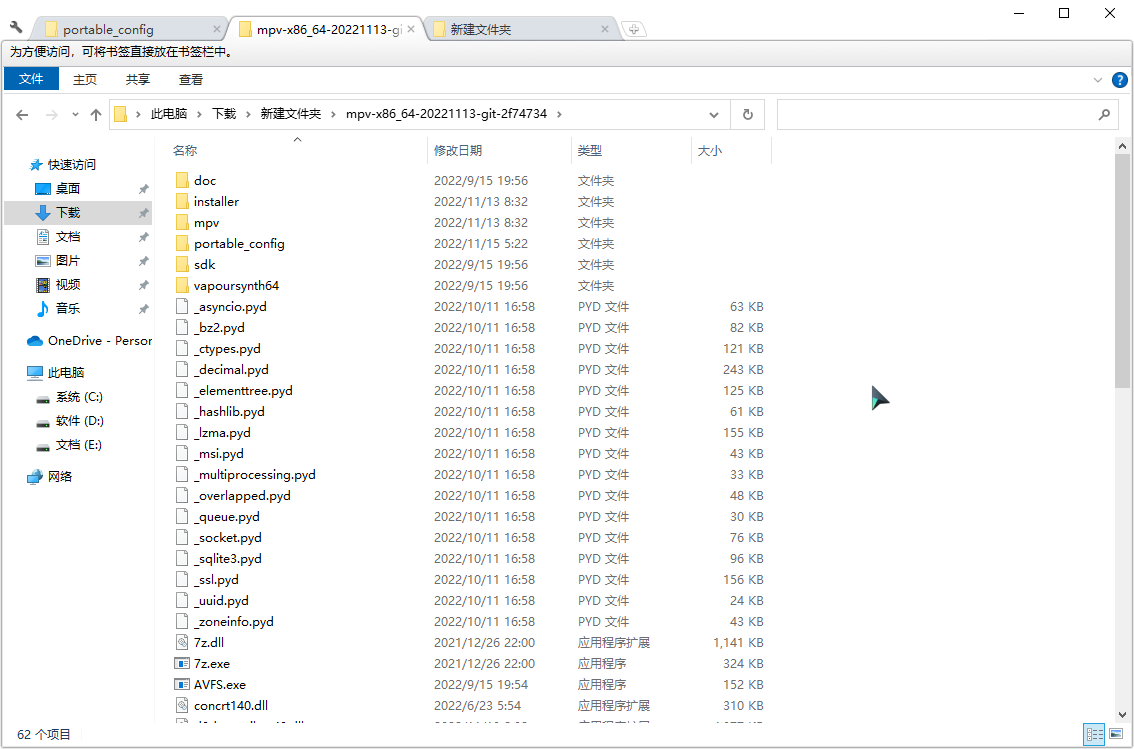Select 网络 in navigation pane

[59, 476]
